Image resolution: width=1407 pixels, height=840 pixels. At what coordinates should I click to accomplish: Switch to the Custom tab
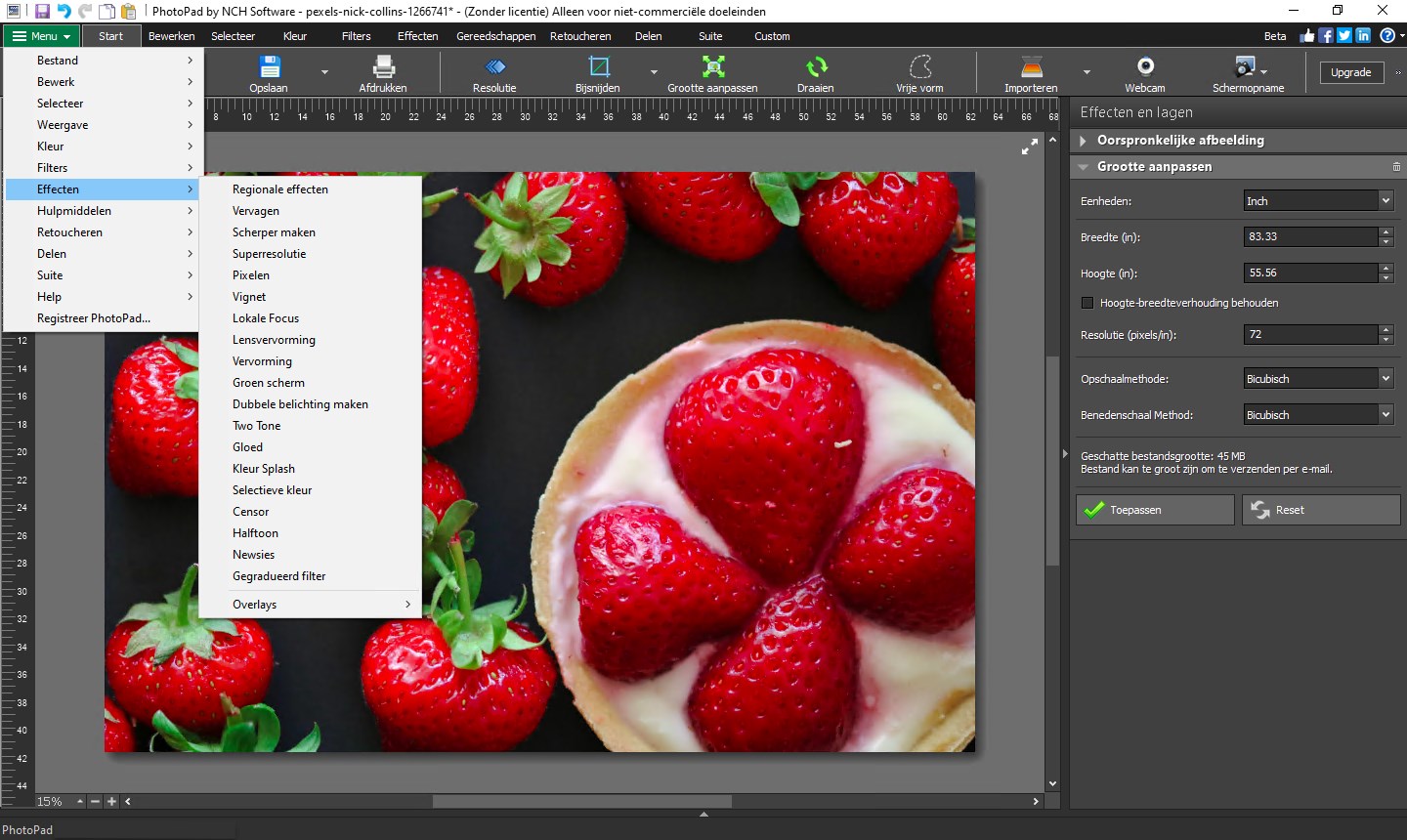click(772, 36)
